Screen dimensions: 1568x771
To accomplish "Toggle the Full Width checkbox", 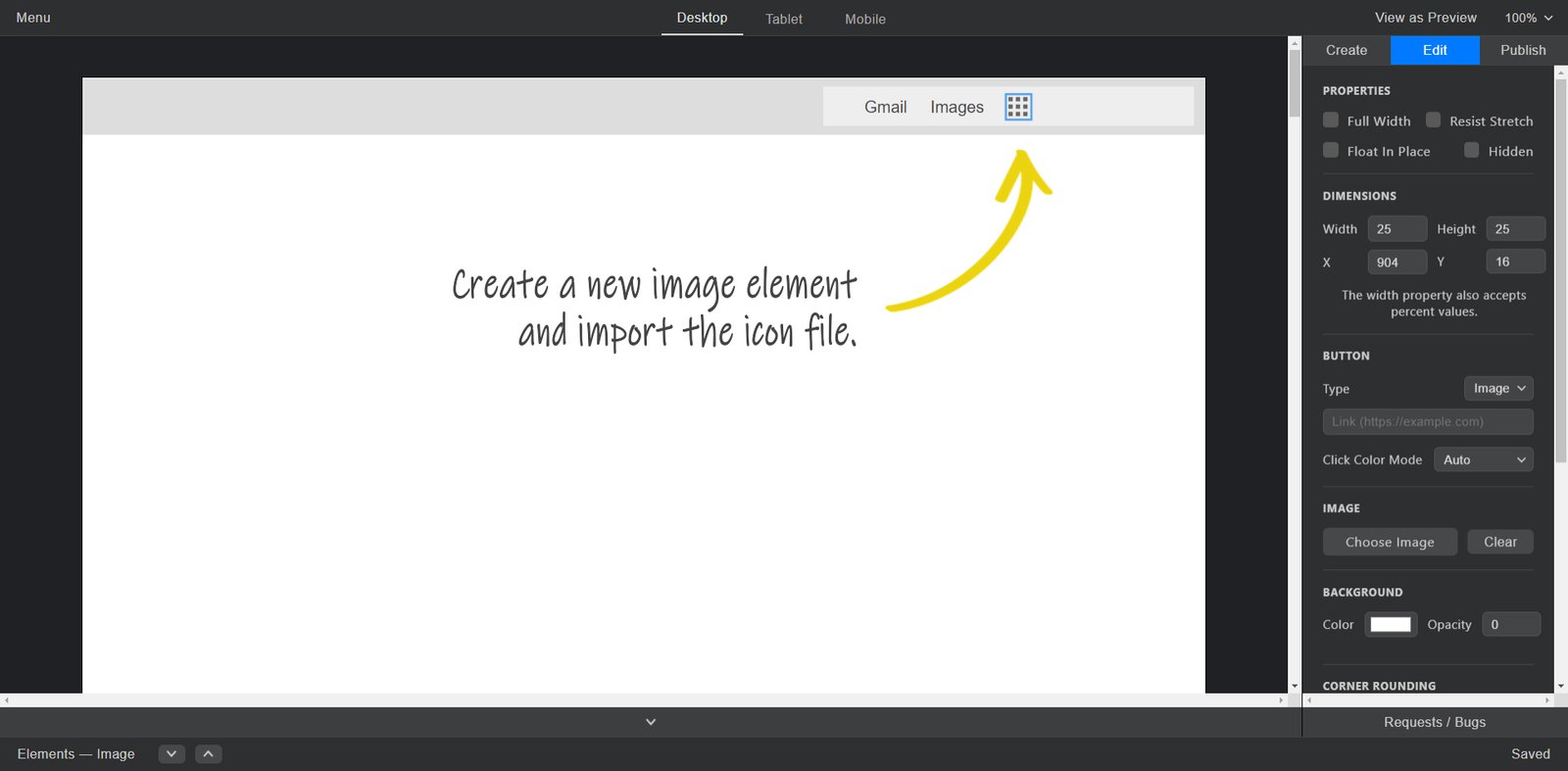I will click(x=1331, y=120).
